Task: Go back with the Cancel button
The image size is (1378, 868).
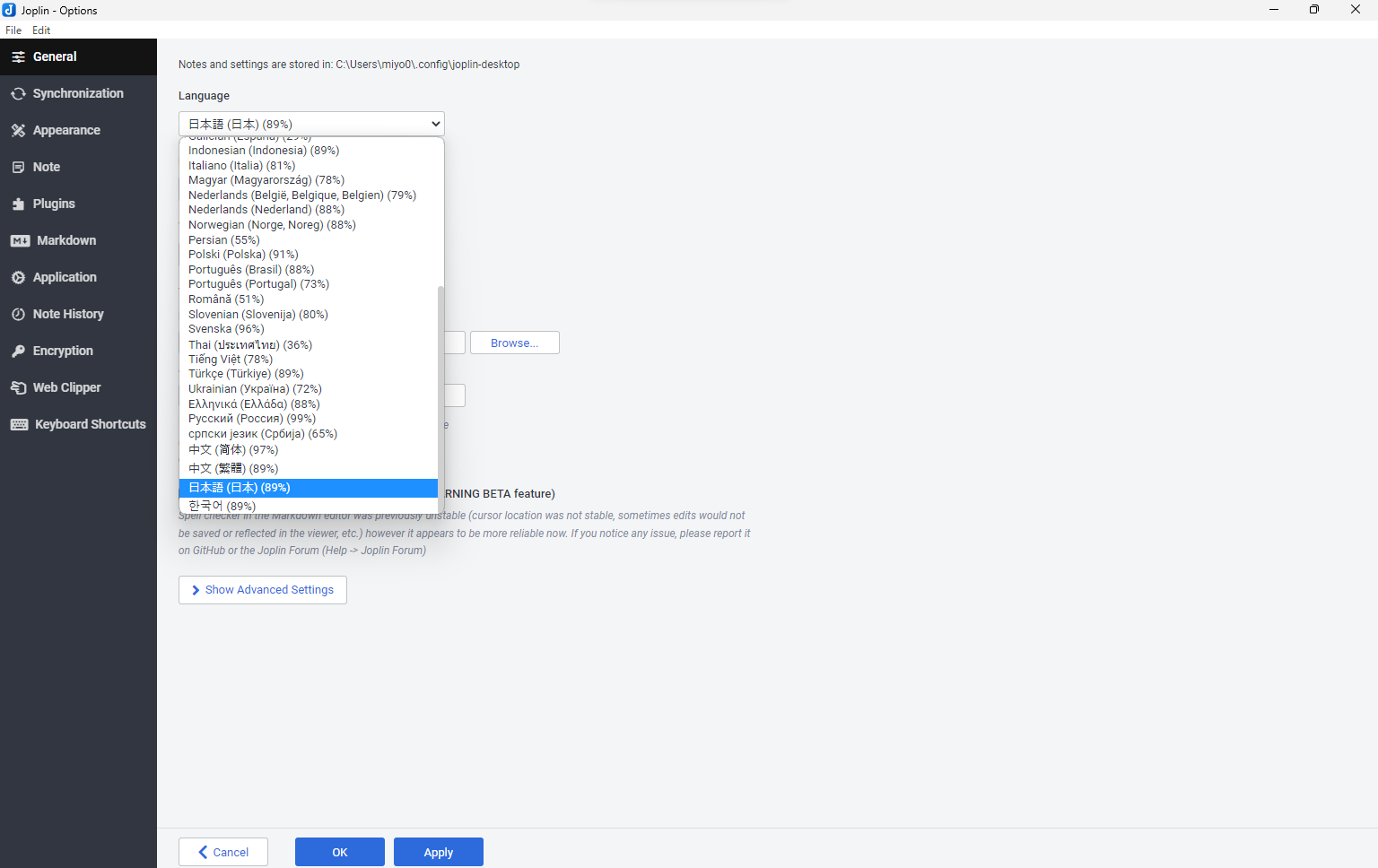Action: 223,852
